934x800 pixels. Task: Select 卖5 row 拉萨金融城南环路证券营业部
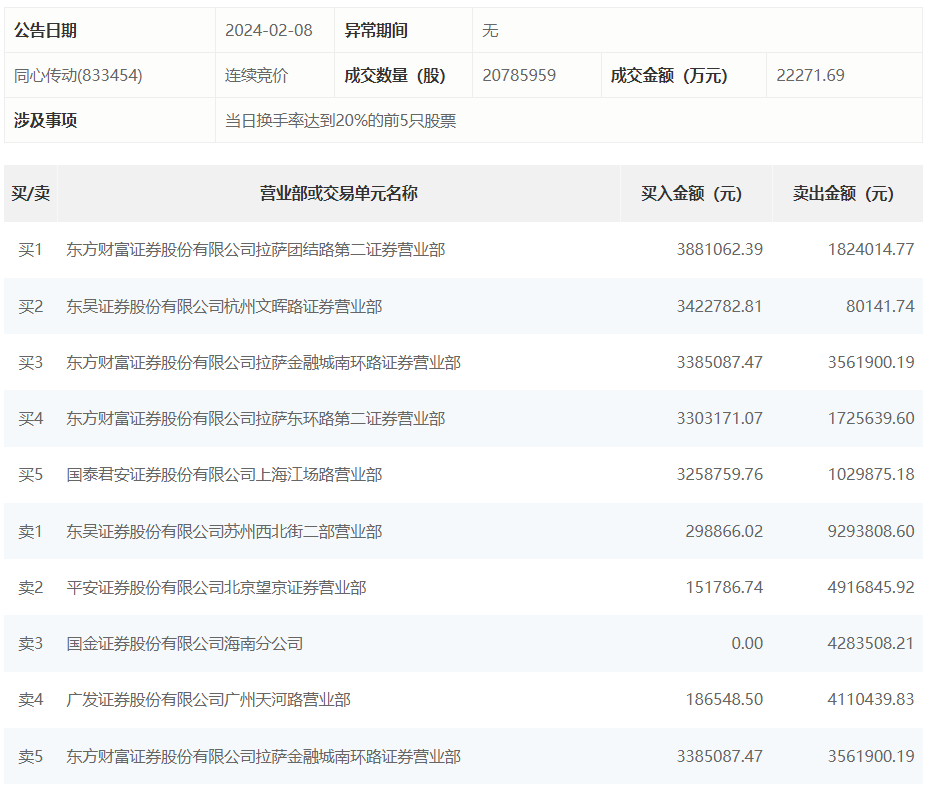pyautogui.click(x=463, y=757)
